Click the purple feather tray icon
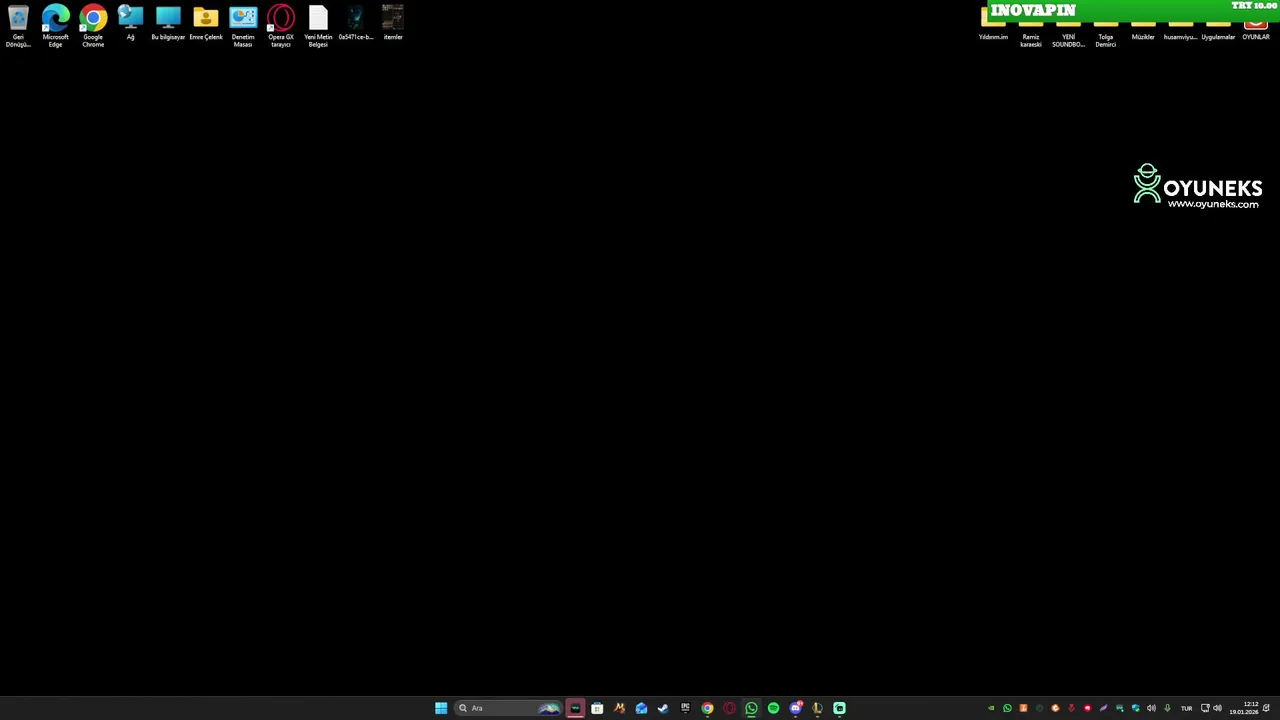 pos(1103,708)
